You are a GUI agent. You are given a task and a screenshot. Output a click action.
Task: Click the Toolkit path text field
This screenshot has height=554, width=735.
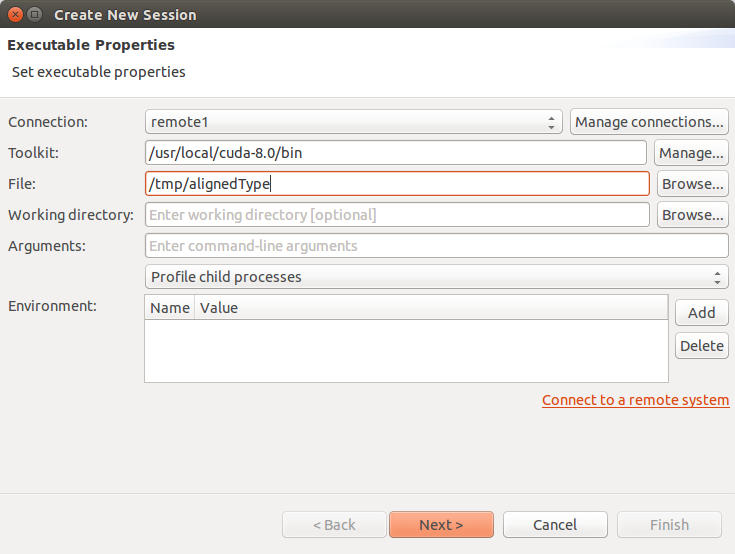tap(396, 153)
